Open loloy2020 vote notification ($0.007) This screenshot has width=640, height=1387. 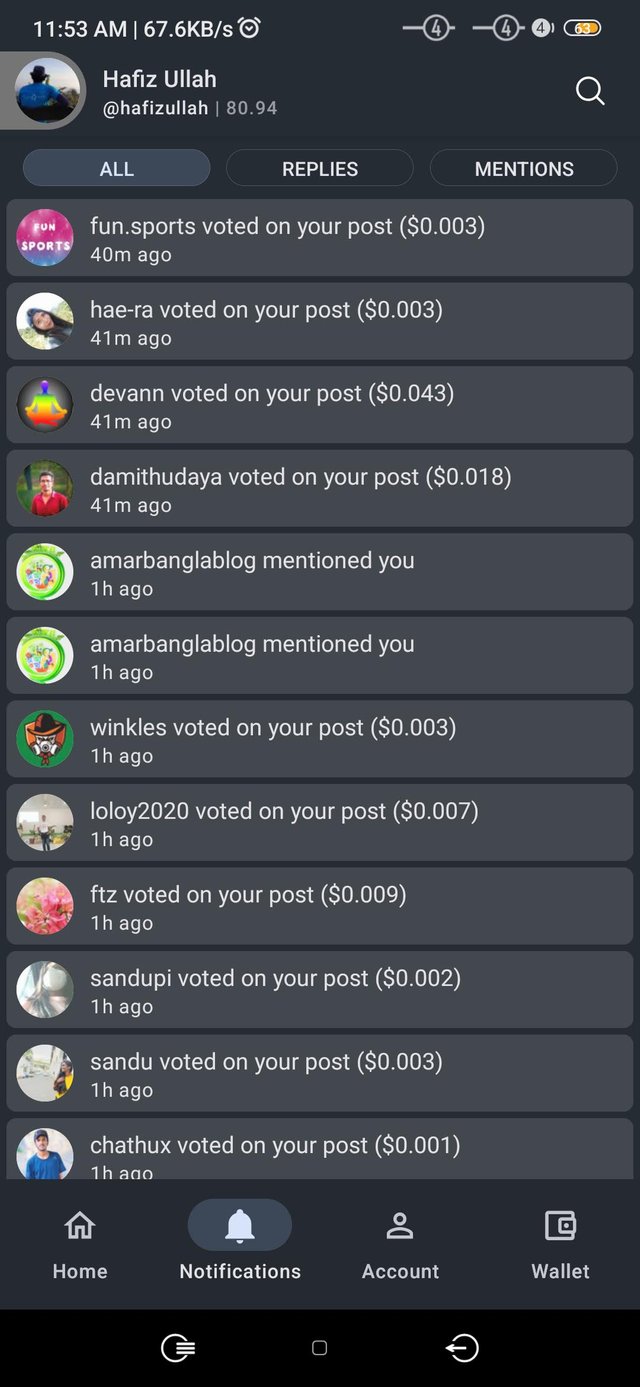(320, 823)
